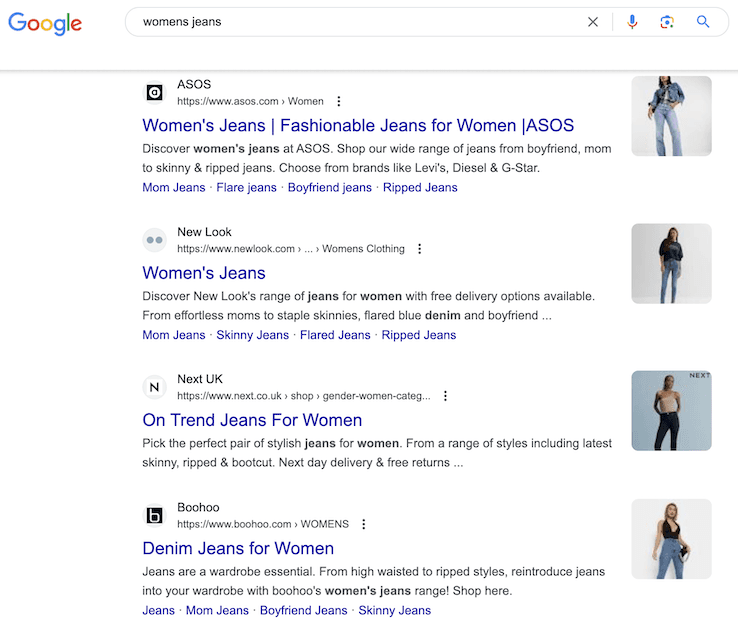
Task: Open three-dot menu for Boohoo result
Action: 364,524
